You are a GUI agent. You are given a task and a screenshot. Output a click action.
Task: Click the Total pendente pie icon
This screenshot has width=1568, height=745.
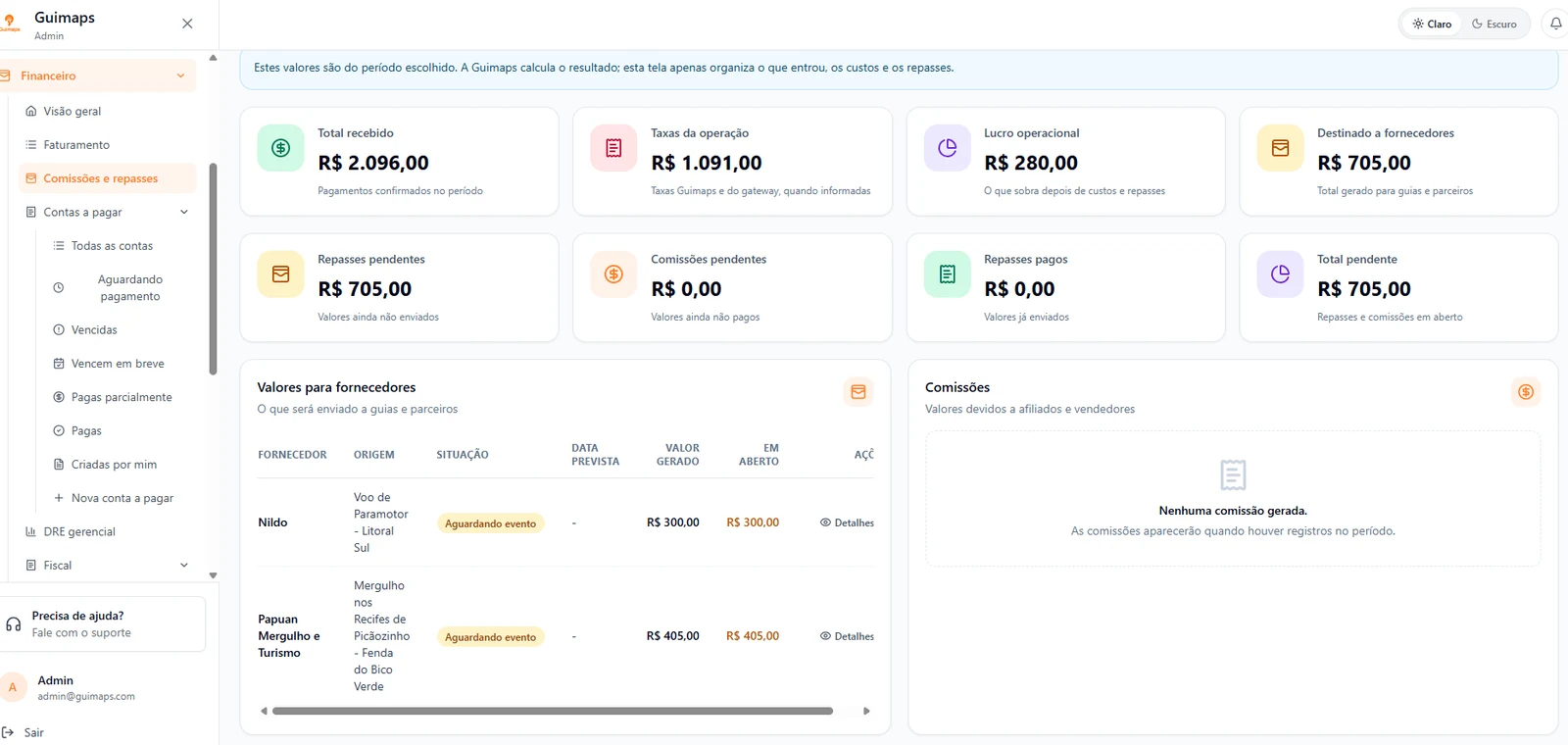1280,274
